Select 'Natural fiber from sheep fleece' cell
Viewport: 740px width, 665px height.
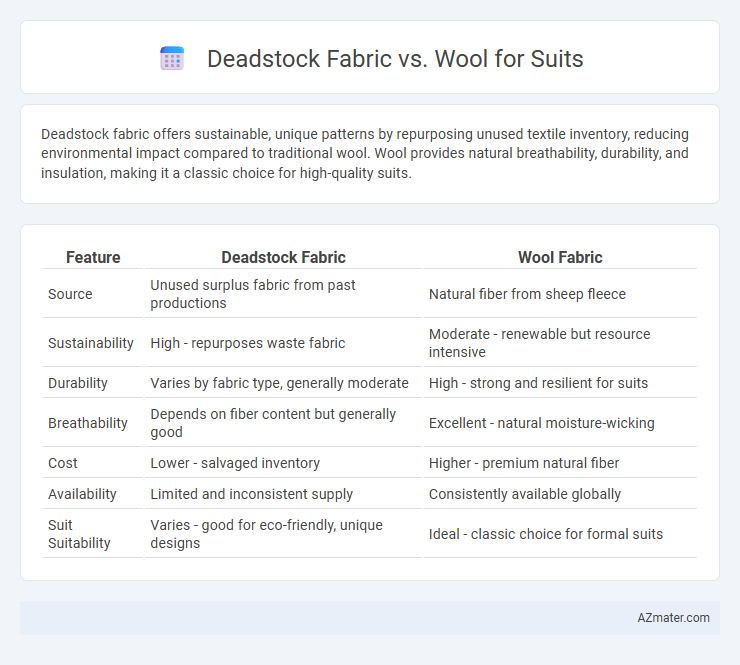[560, 294]
